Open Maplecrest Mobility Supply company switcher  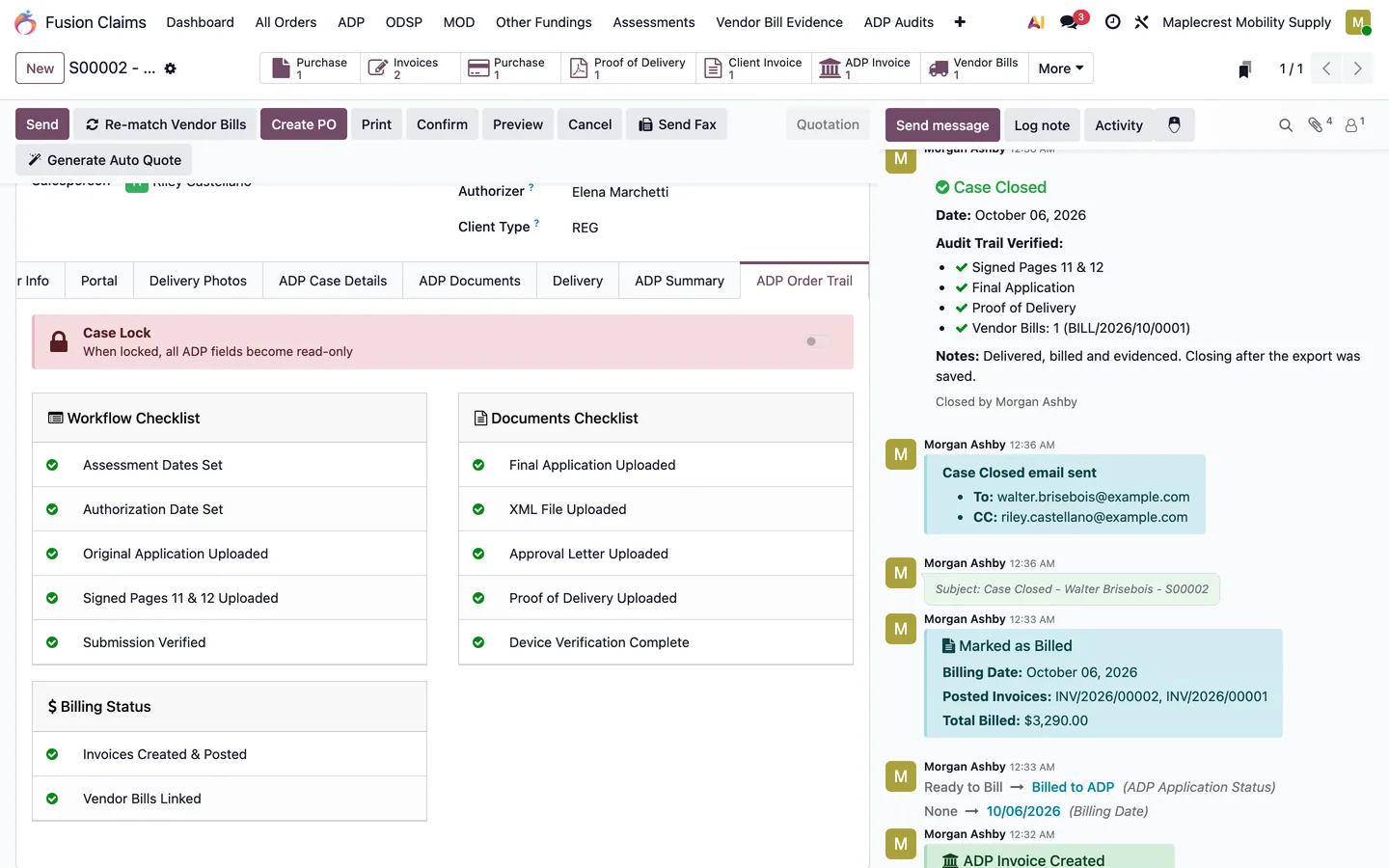click(1246, 22)
